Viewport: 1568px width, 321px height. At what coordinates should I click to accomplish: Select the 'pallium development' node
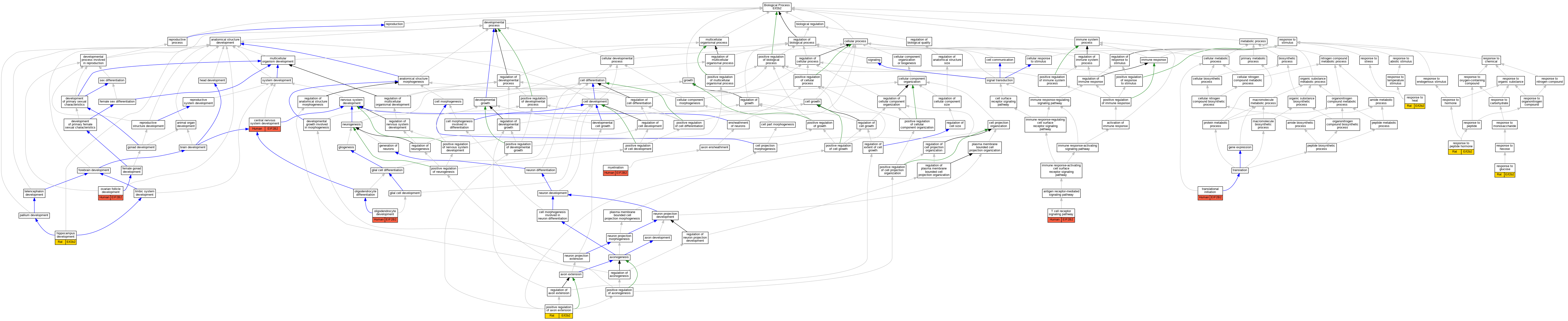[x=34, y=215]
